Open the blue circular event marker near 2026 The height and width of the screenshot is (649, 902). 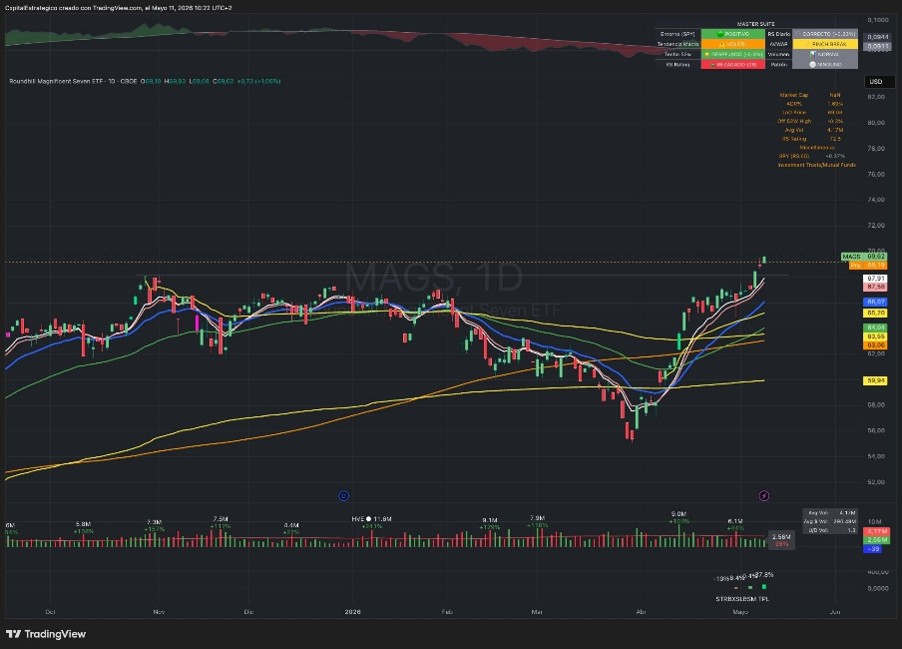pyautogui.click(x=343, y=495)
